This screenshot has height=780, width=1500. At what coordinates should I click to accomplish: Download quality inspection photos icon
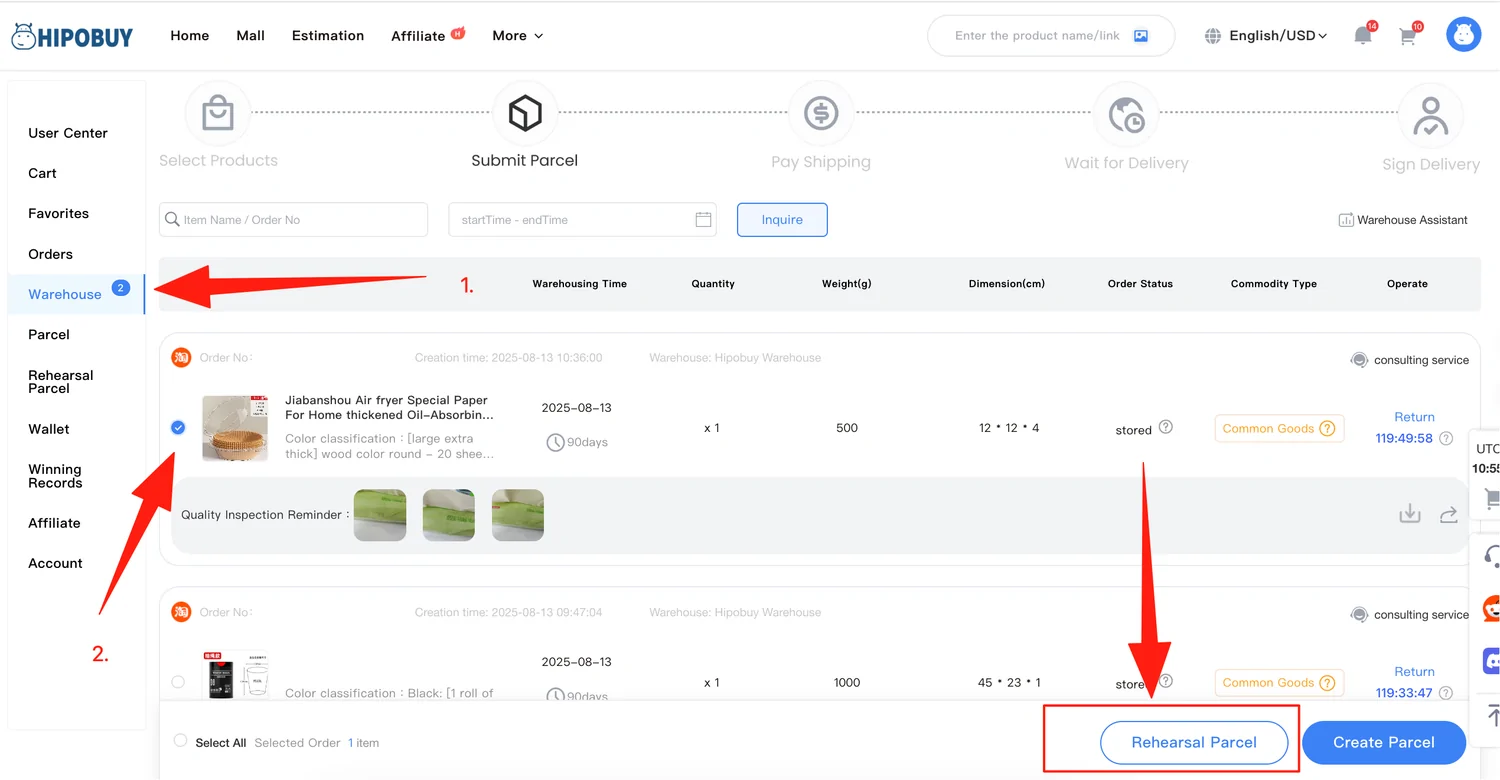click(1410, 514)
